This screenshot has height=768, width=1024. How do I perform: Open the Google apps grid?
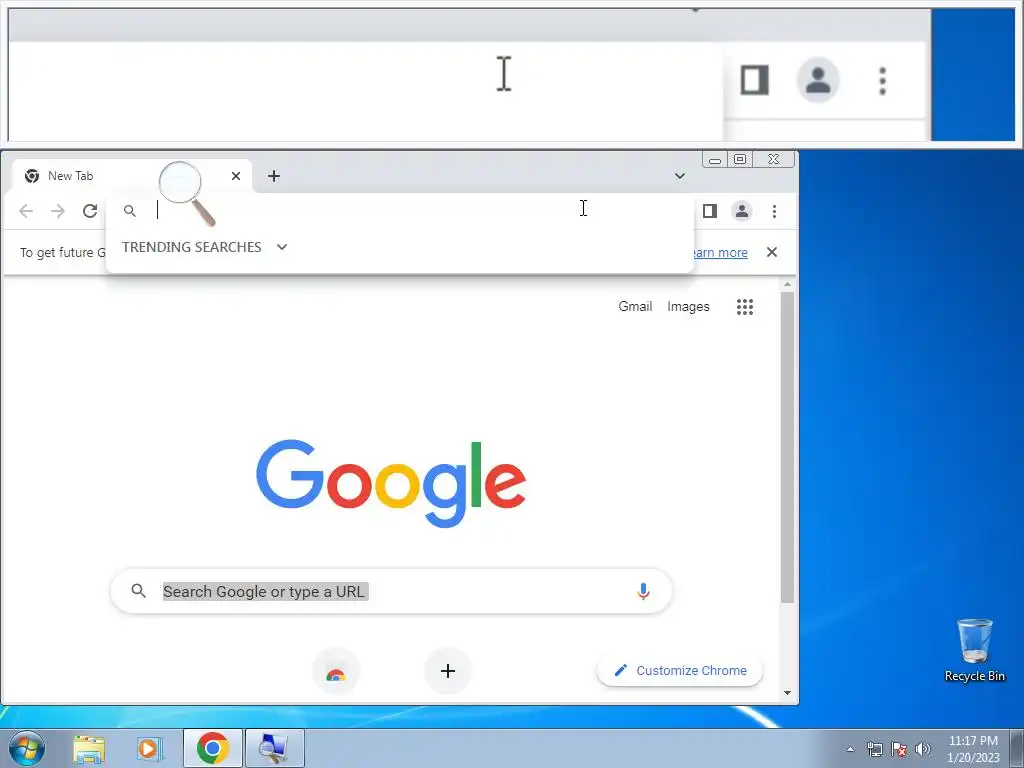(745, 307)
